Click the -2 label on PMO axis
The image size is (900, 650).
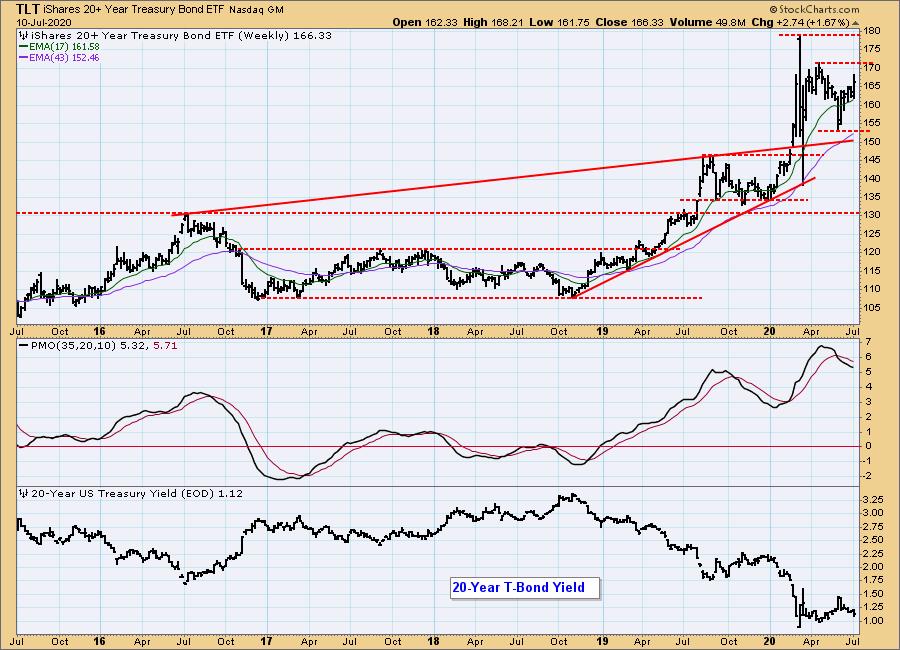(868, 475)
